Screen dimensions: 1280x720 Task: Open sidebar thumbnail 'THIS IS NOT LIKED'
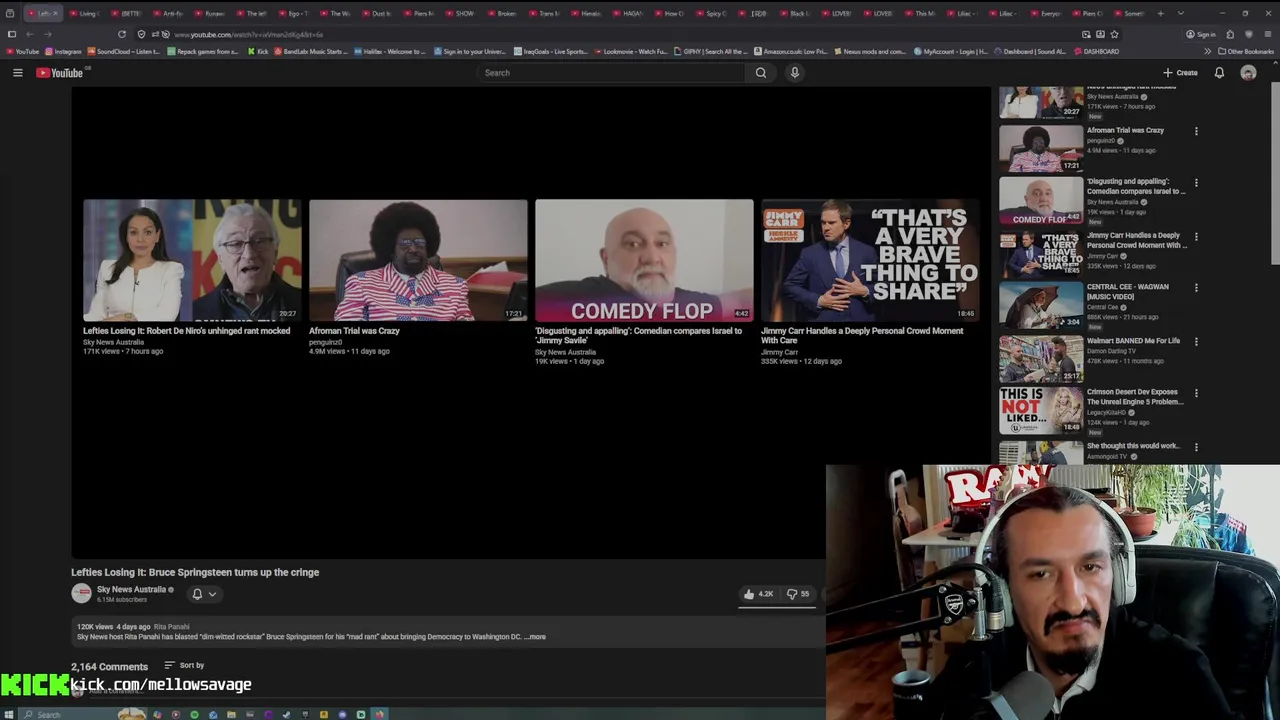1040,410
